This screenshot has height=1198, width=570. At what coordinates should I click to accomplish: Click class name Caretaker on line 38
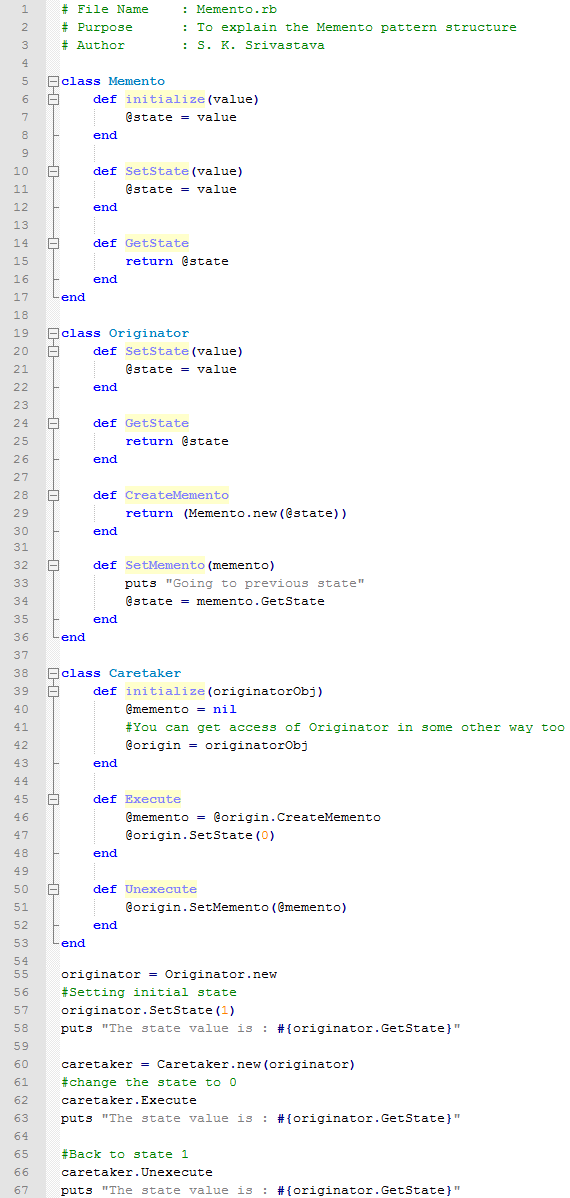point(145,673)
